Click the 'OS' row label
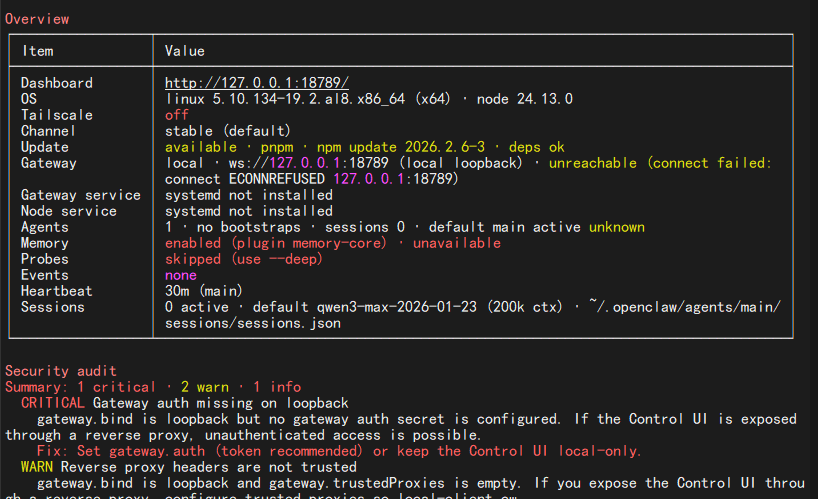 [29, 99]
